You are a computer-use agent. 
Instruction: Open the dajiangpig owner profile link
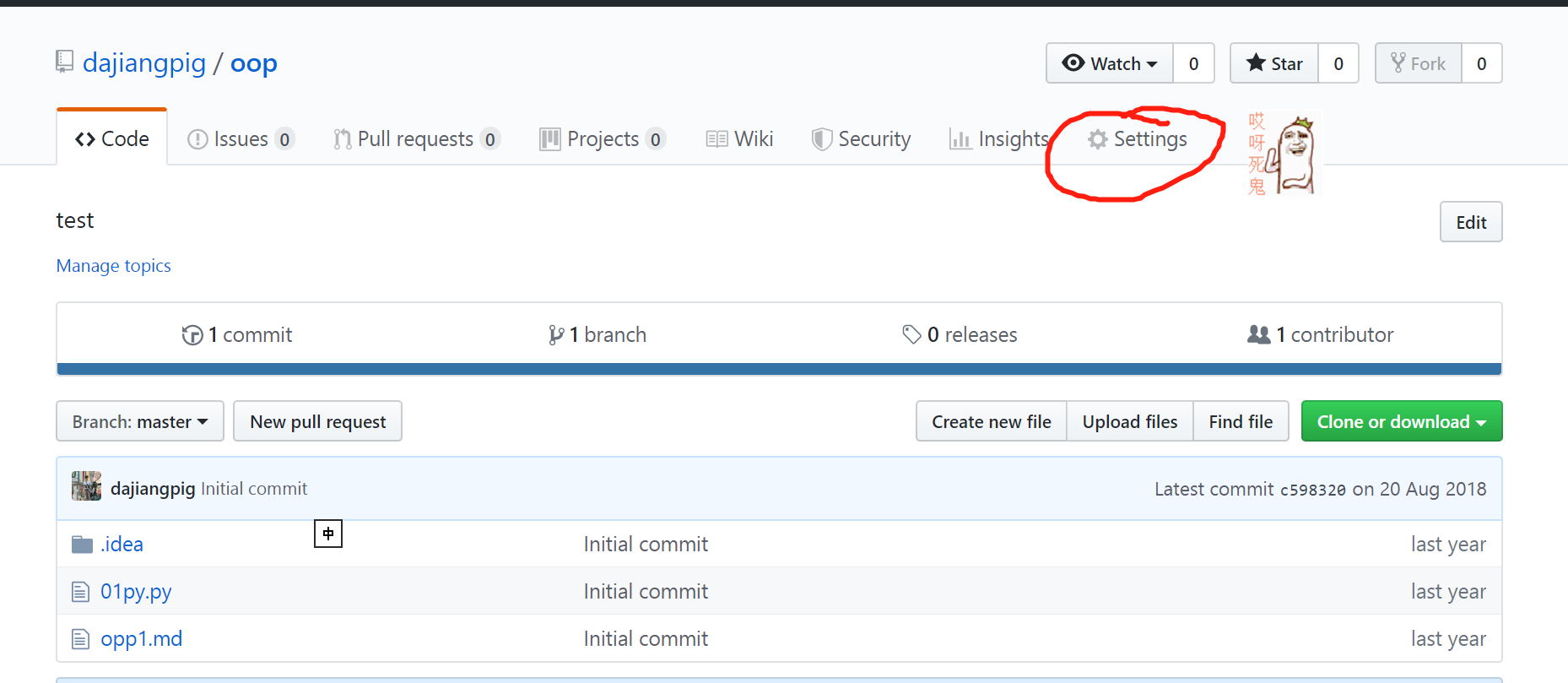144,63
